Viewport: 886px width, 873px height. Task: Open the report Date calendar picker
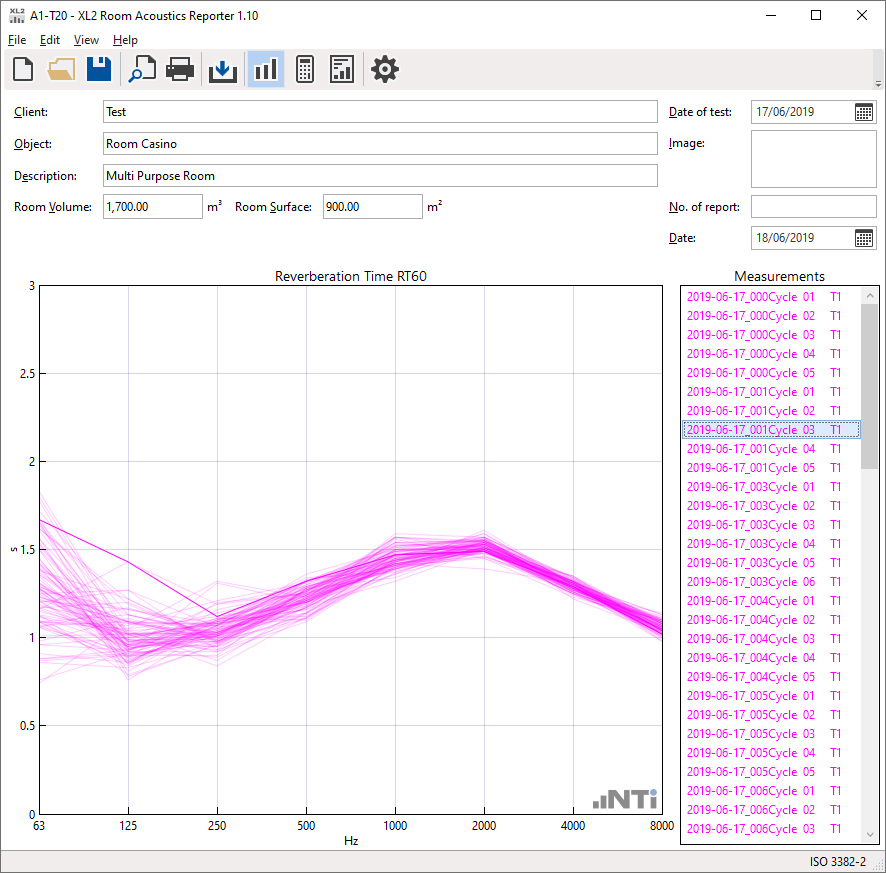point(864,238)
